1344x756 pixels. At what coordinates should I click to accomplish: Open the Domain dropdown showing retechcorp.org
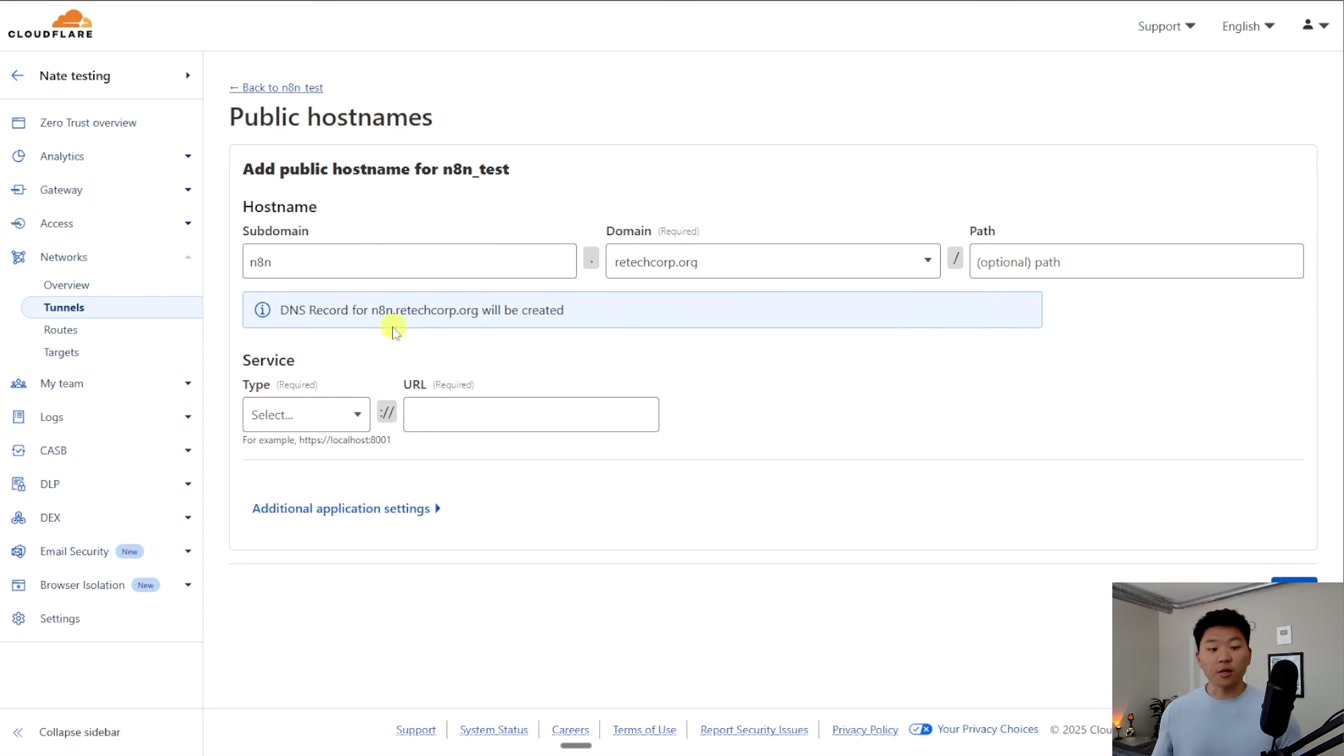[x=773, y=261]
